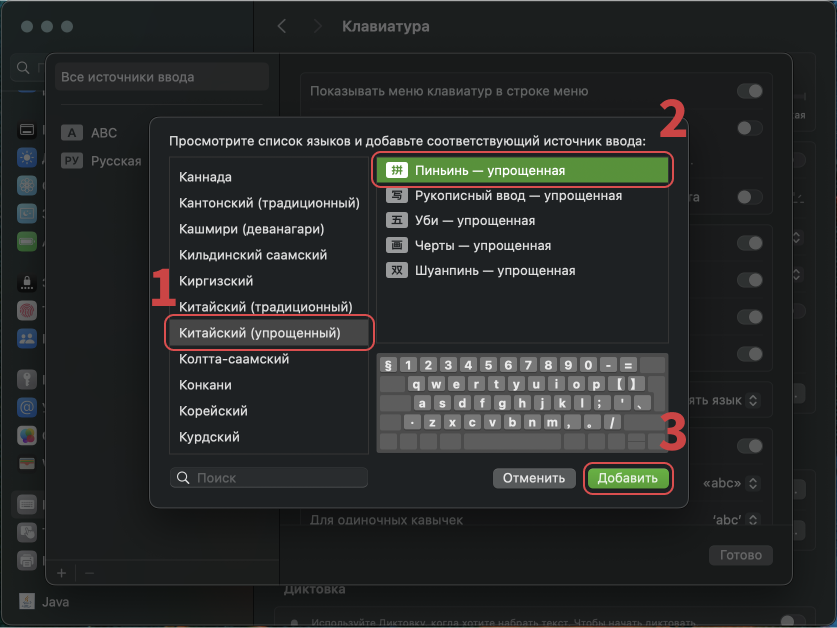This screenshot has height=628, width=837.
Task: Open Displays sun icon in sidebar
Action: click(27, 158)
